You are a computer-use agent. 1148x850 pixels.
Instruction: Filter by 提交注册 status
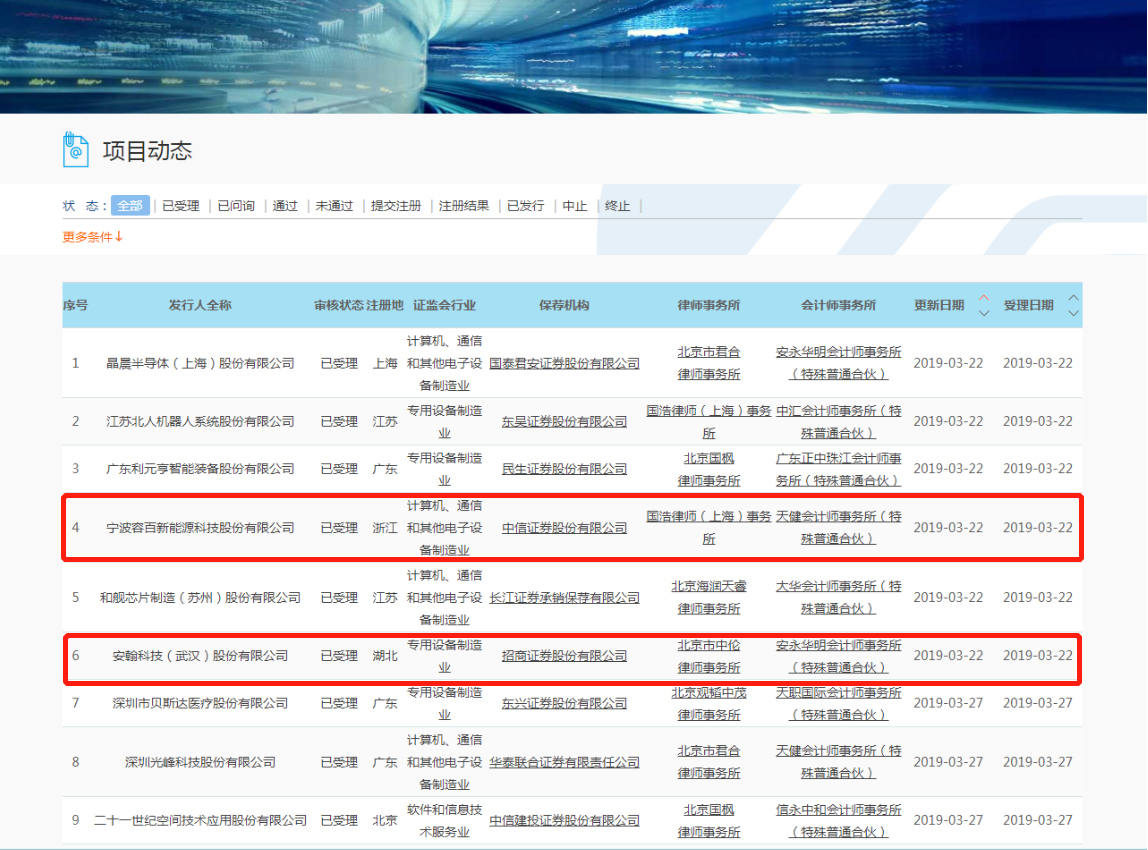(x=396, y=206)
